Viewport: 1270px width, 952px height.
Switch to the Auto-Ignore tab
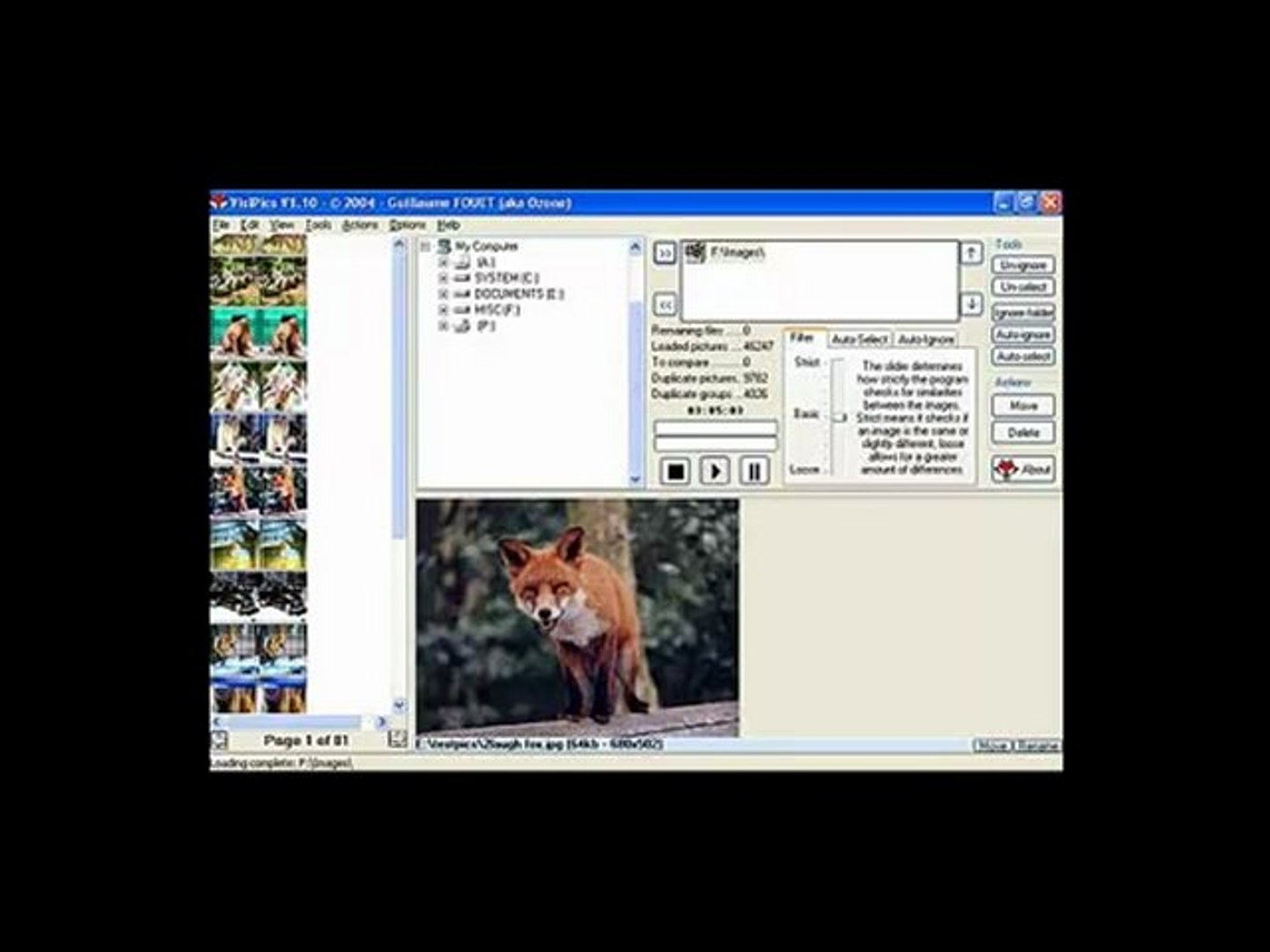[926, 339]
